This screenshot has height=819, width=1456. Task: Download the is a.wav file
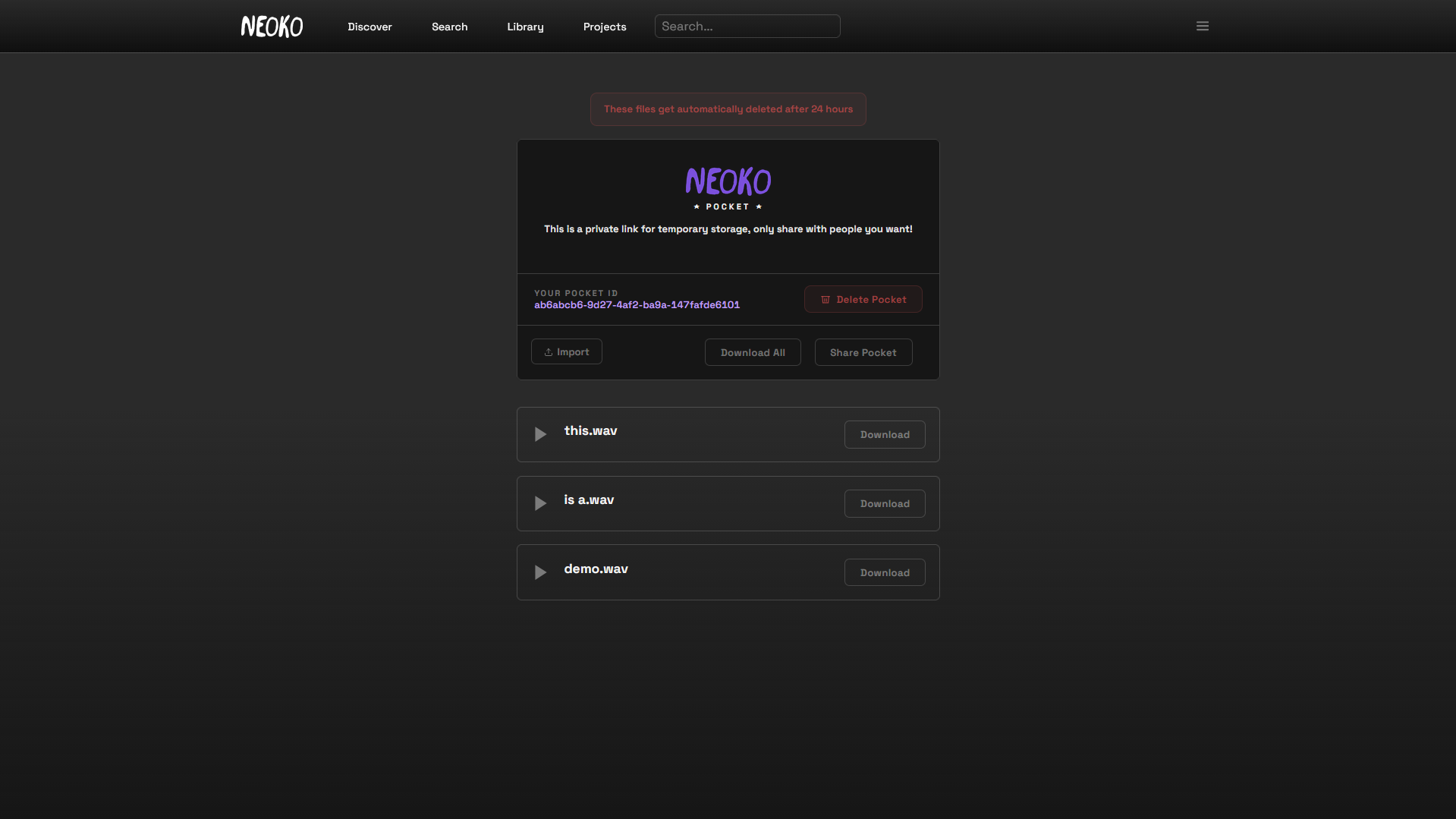click(x=885, y=503)
